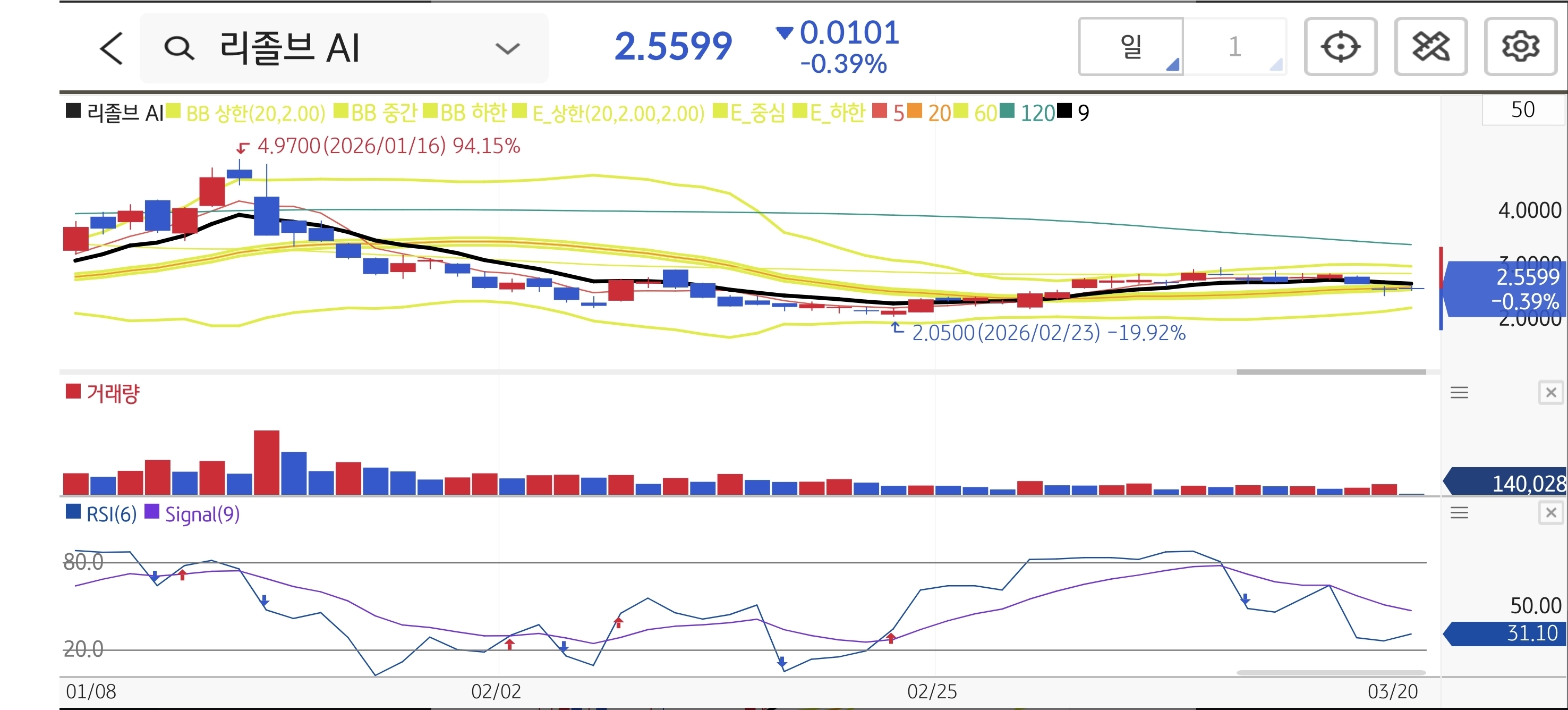Screen dimensions: 1568x710
Task: Open the volume panel hamburger menu
Action: (1459, 393)
